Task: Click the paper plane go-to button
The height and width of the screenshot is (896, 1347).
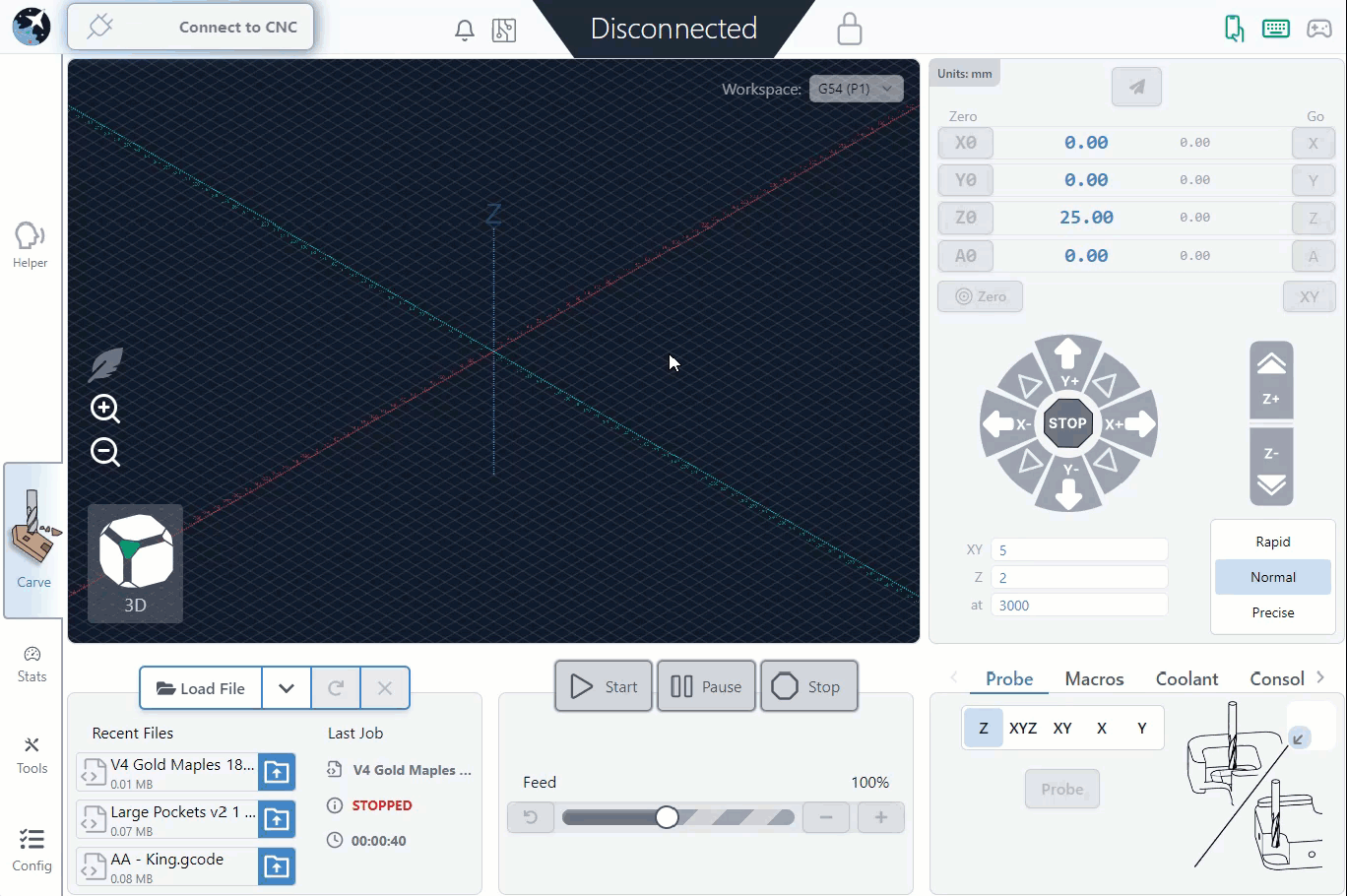Action: (1136, 87)
